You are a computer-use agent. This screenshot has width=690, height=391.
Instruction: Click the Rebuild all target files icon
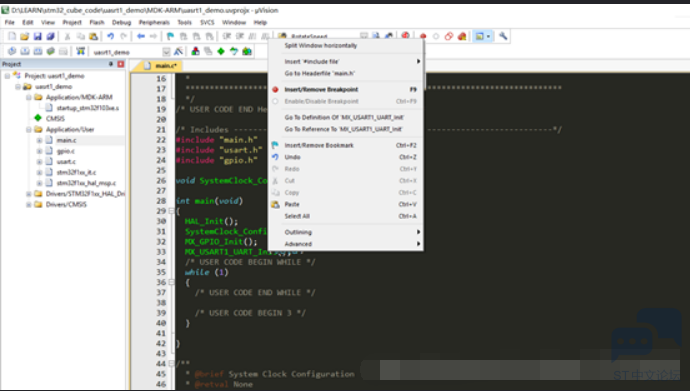point(38,52)
